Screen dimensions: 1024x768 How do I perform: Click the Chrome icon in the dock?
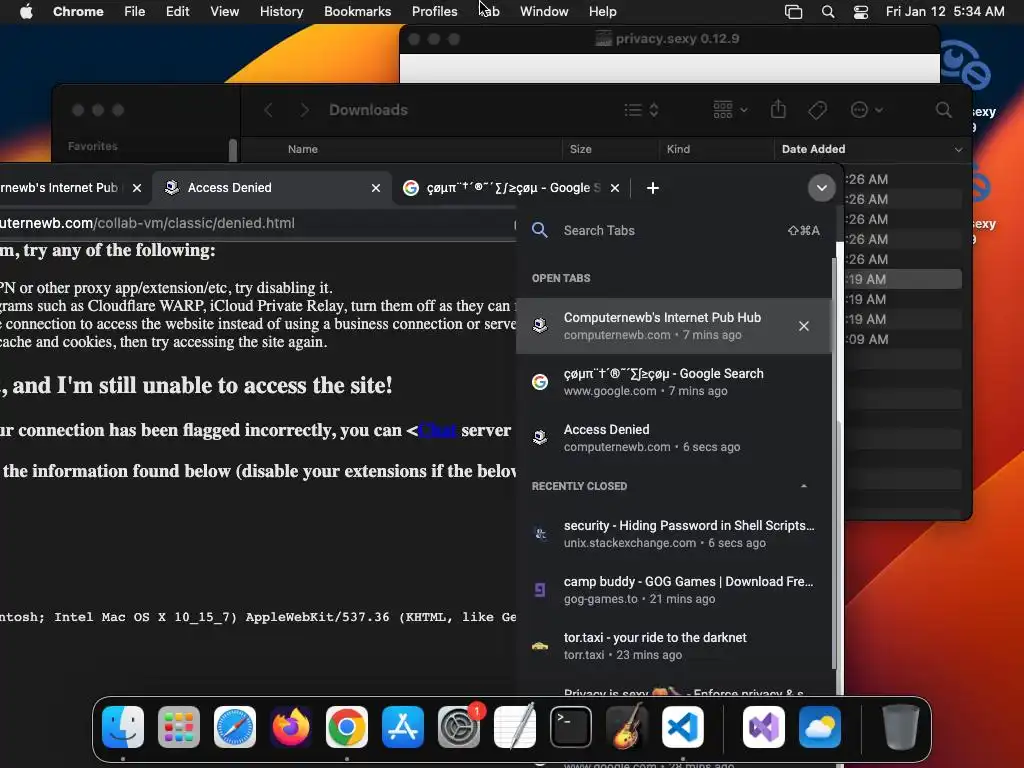point(347,727)
